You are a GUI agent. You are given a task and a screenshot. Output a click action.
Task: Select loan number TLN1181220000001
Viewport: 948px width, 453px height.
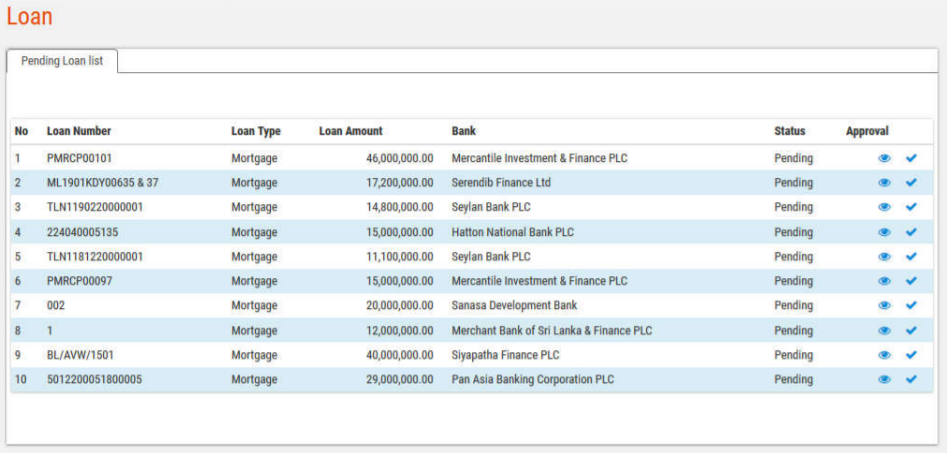pyautogui.click(x=95, y=256)
